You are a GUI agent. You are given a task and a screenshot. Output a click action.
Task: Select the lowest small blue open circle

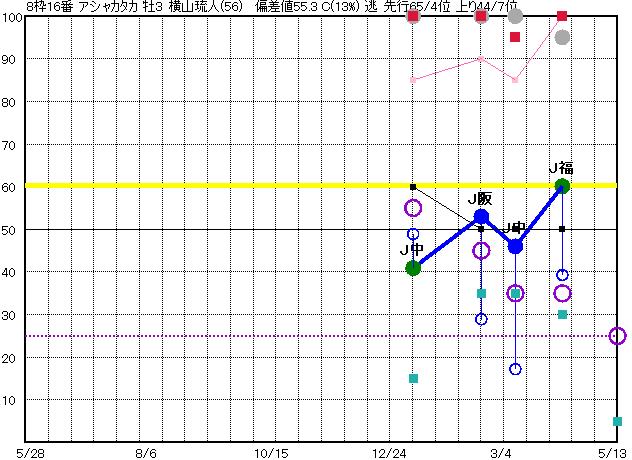click(515, 369)
